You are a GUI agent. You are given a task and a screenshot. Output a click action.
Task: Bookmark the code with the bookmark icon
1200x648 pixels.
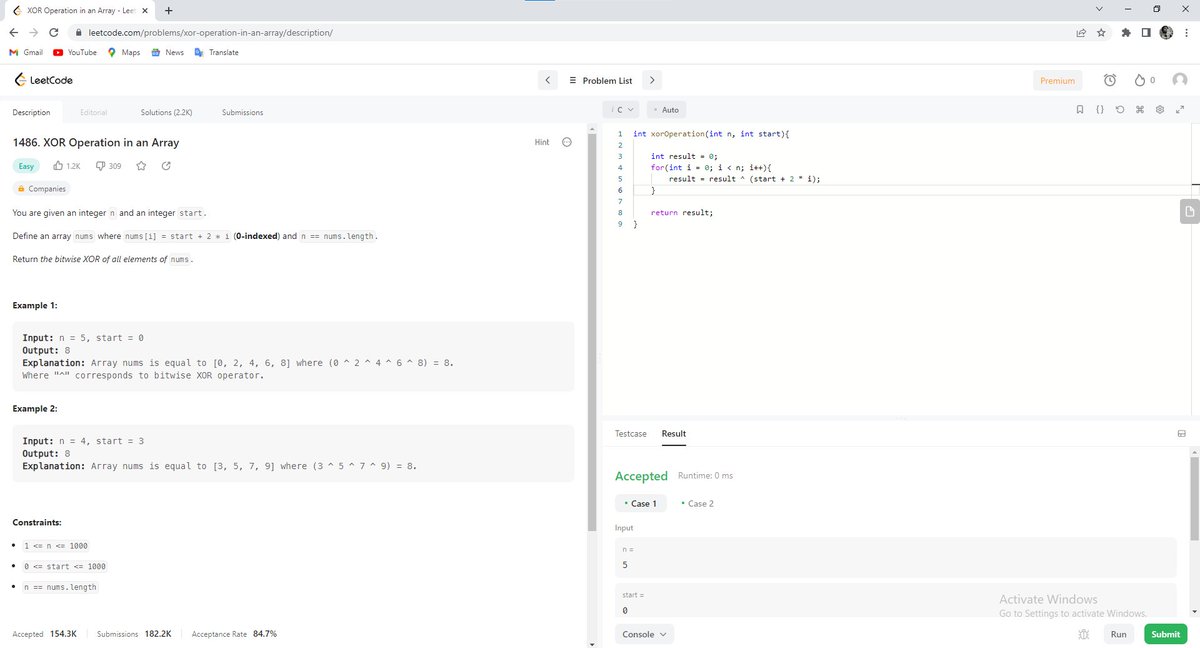(1079, 109)
